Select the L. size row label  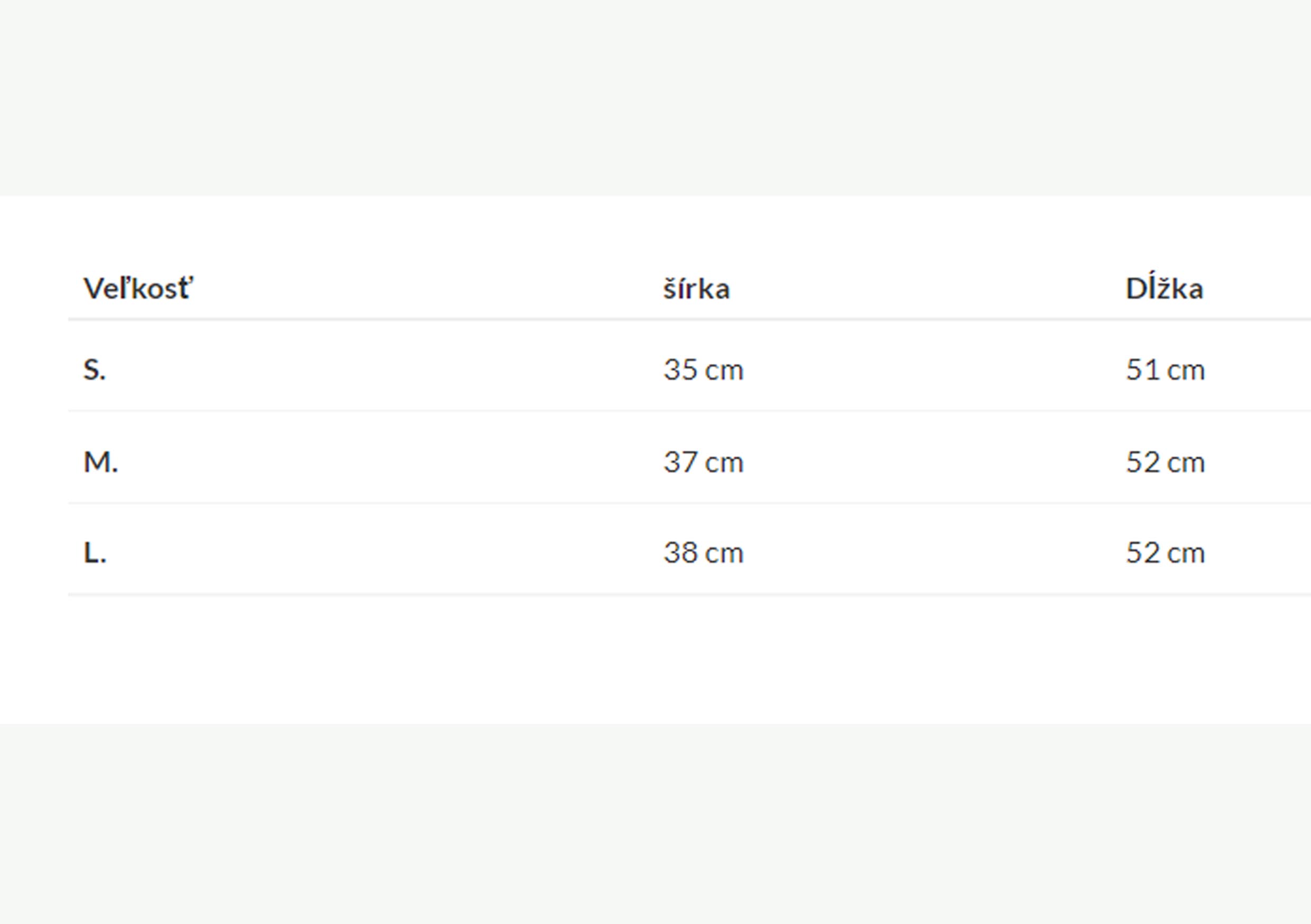pyautogui.click(x=95, y=553)
